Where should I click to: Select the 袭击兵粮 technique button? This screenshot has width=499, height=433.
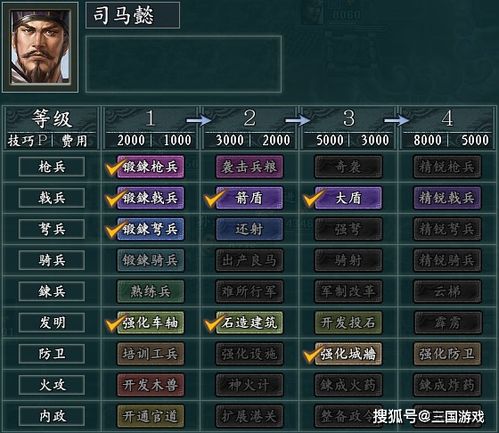click(x=249, y=167)
